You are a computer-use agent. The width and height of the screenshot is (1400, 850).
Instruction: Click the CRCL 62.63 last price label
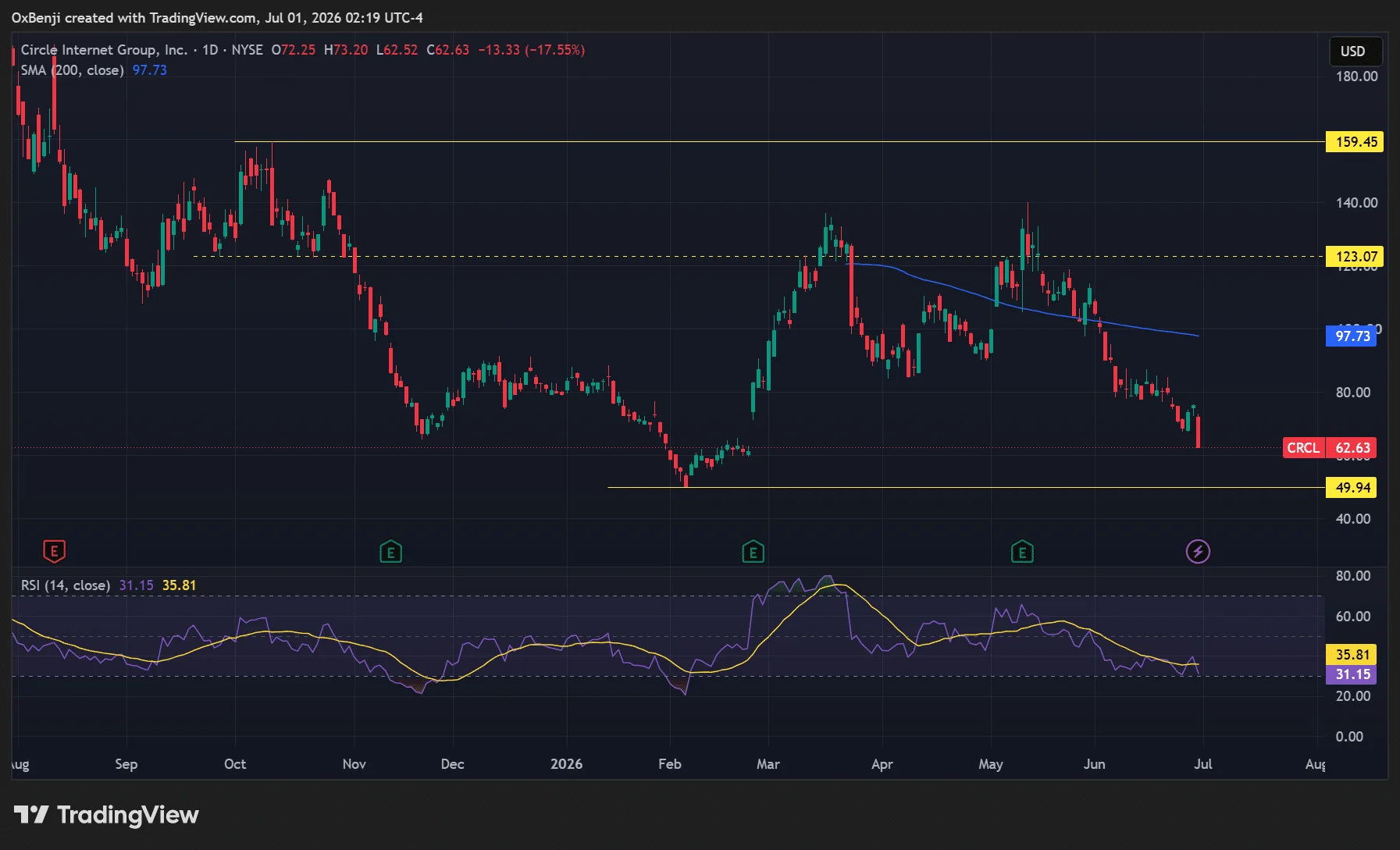[1330, 448]
